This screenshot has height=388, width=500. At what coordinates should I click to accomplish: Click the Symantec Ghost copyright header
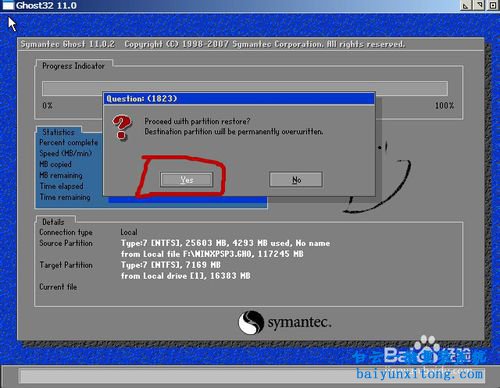coord(213,44)
